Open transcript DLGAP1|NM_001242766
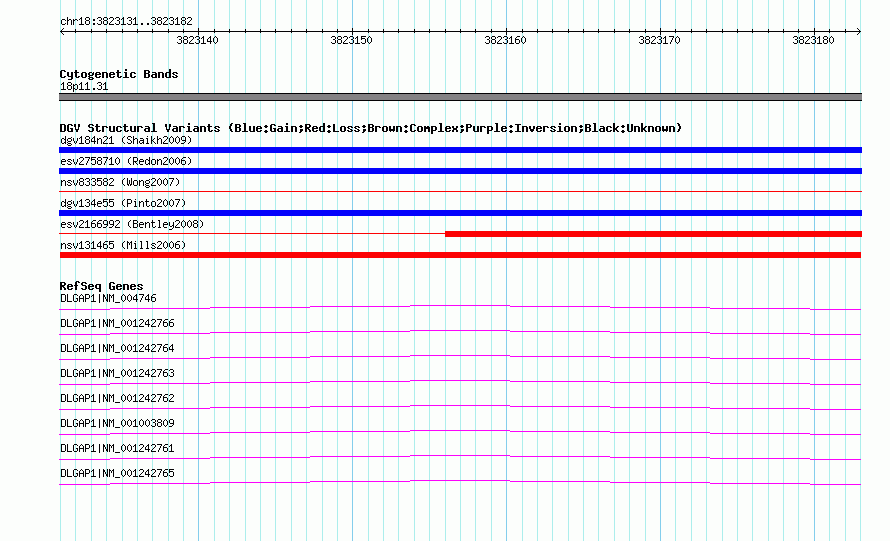The height and width of the screenshot is (541, 890). [117, 324]
